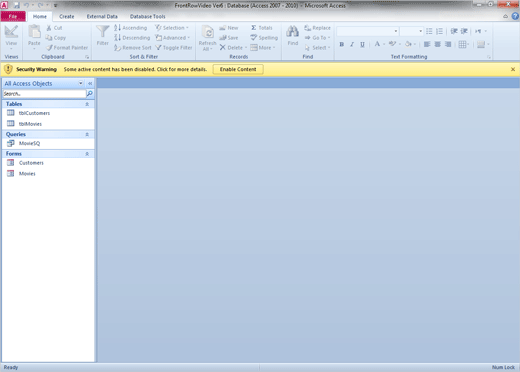Viewport: 520px width, 372px height.
Task: Collapse the Queries group
Action: pyautogui.click(x=87, y=134)
